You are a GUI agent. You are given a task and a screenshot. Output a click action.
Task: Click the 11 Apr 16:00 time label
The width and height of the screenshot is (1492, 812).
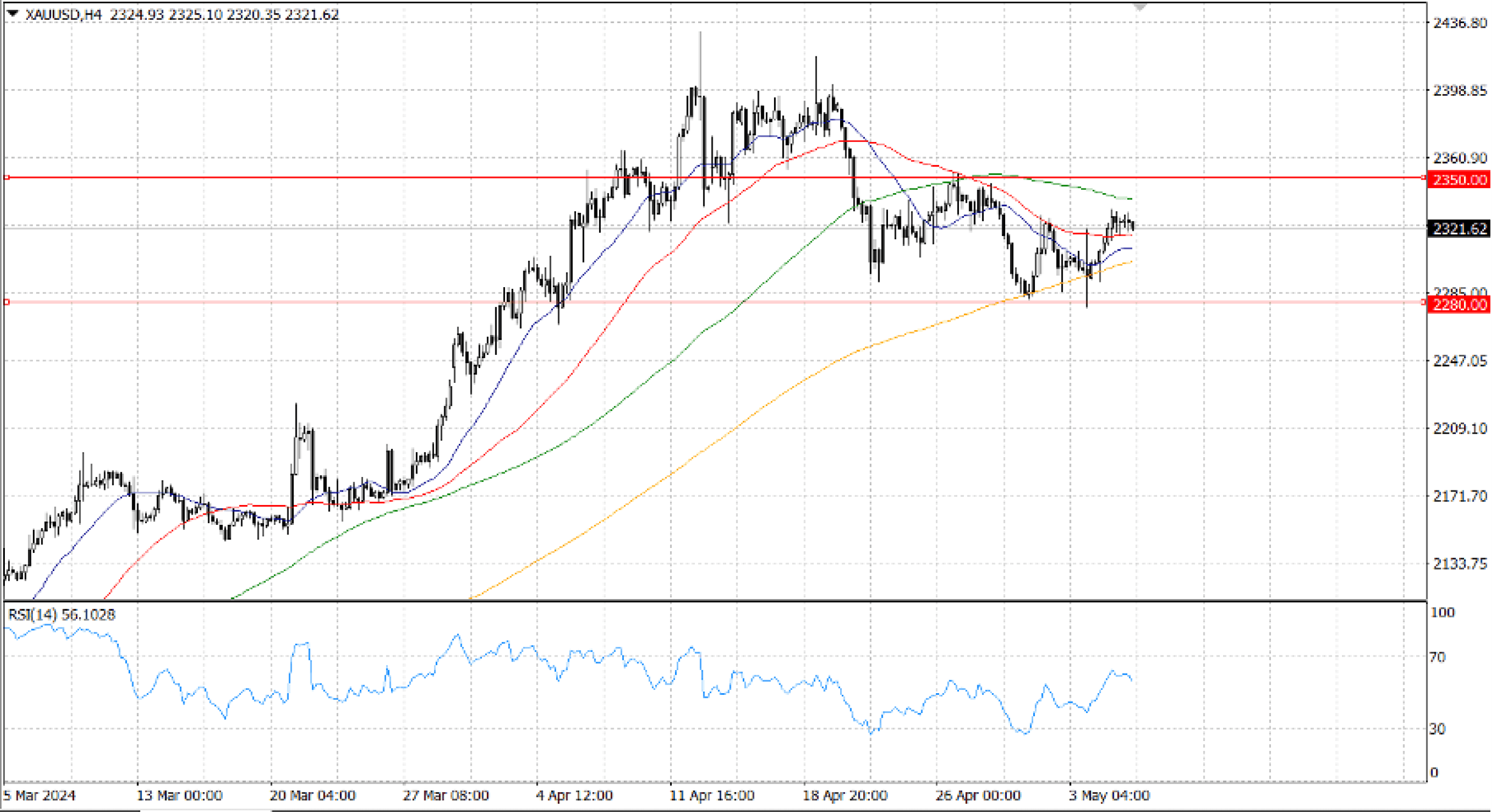click(x=712, y=795)
